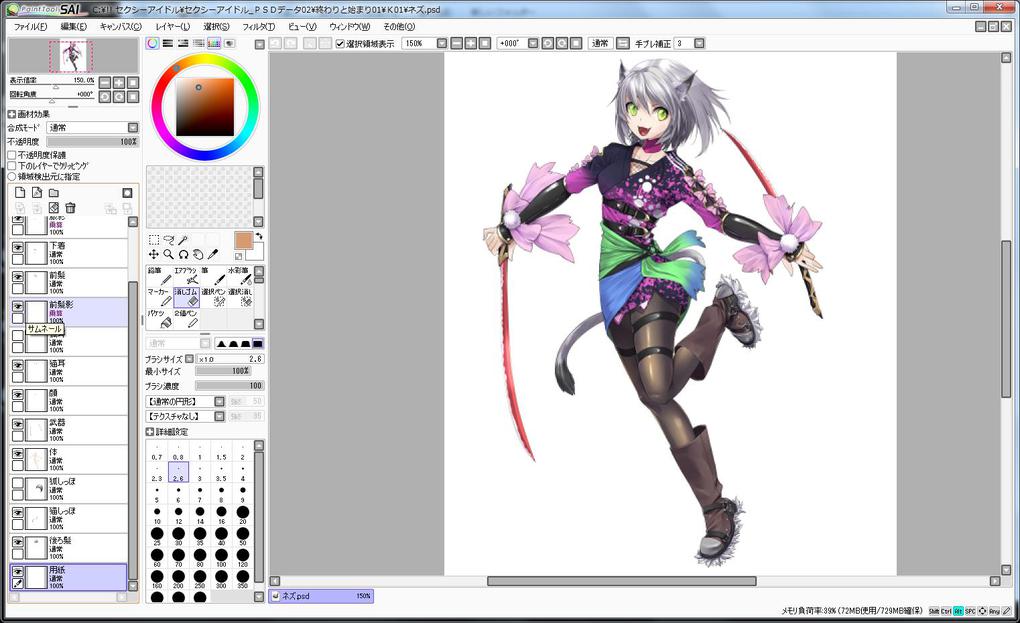This screenshot has height=623, width=1020.
Task: Open the キャンバス(C) menu
Action: tap(120, 27)
